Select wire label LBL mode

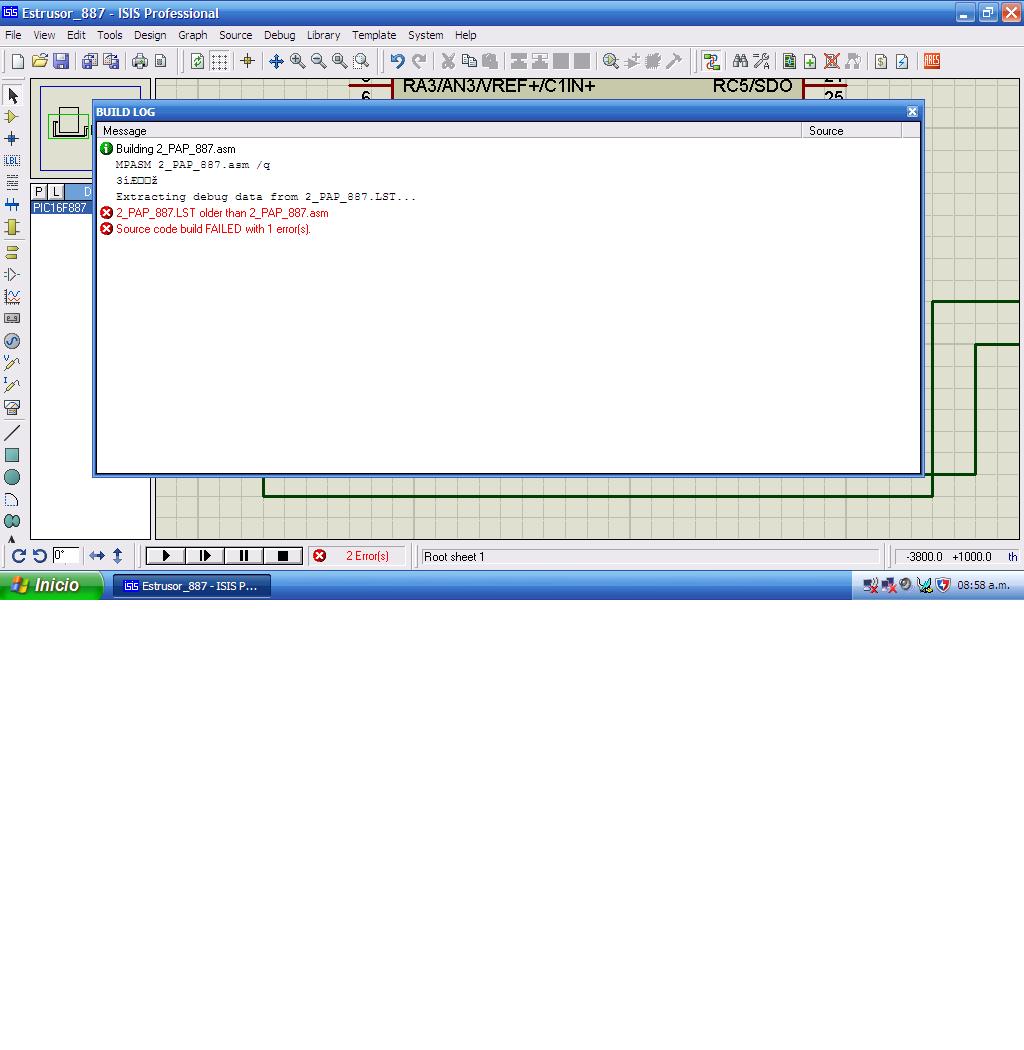pyautogui.click(x=12, y=161)
